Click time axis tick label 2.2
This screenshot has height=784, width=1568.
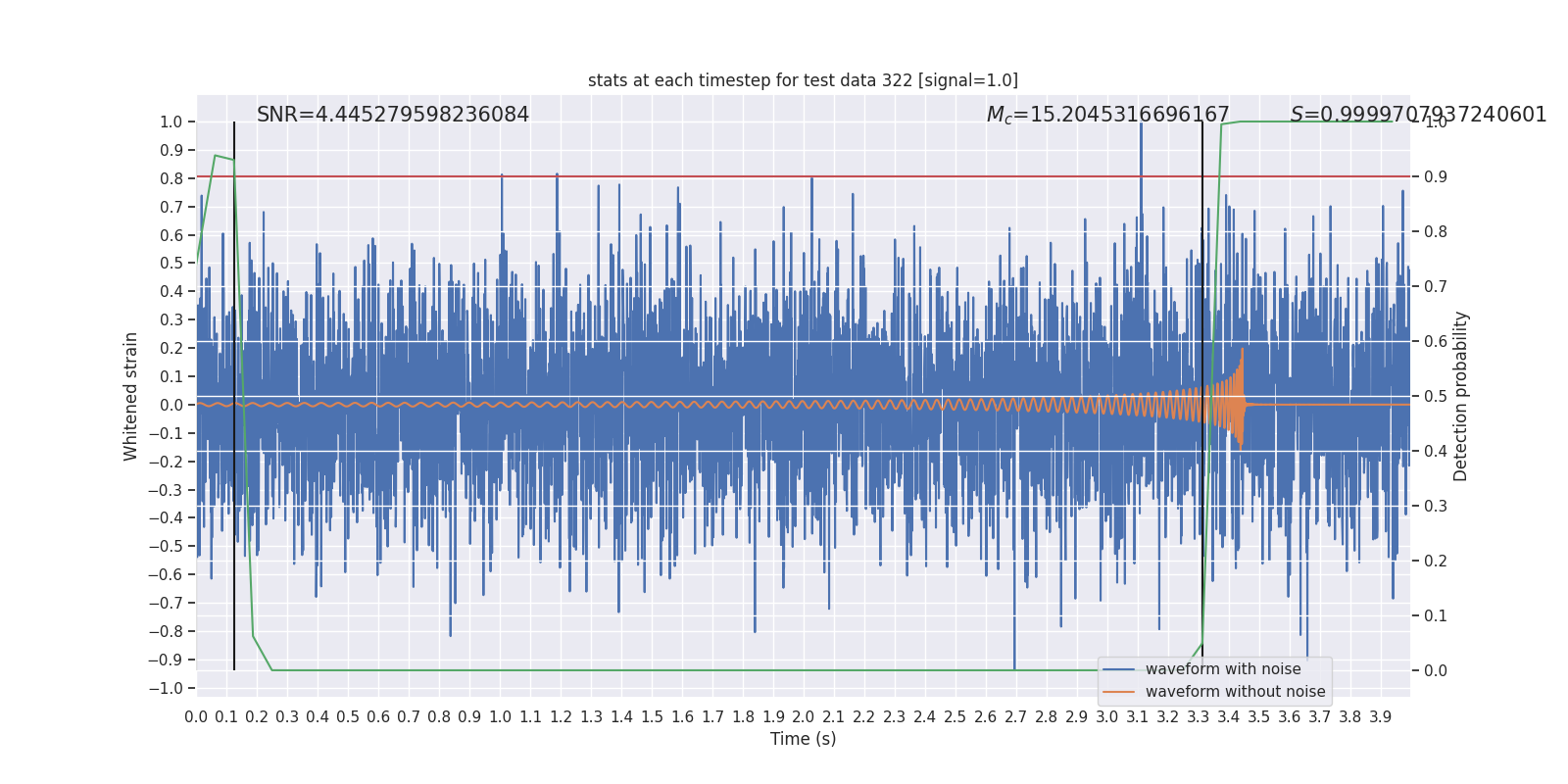coord(864,716)
